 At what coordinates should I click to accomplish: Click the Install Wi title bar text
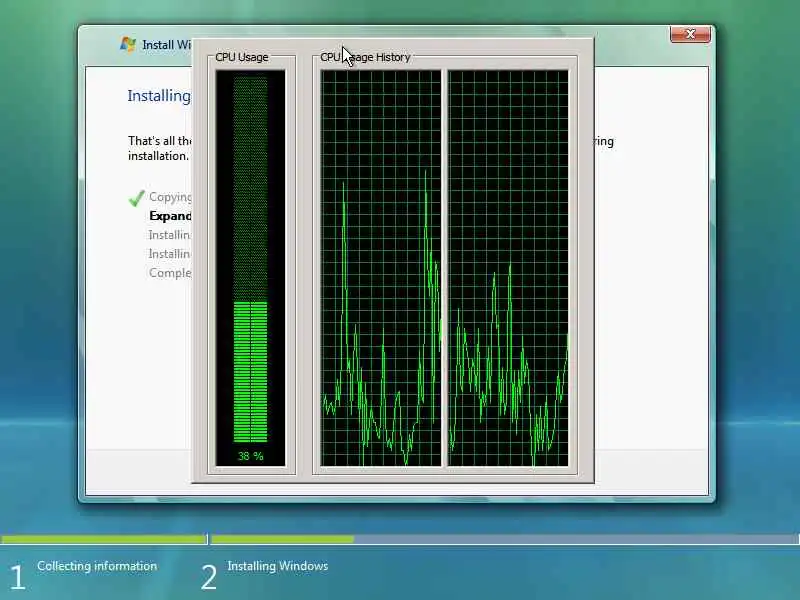pos(166,45)
